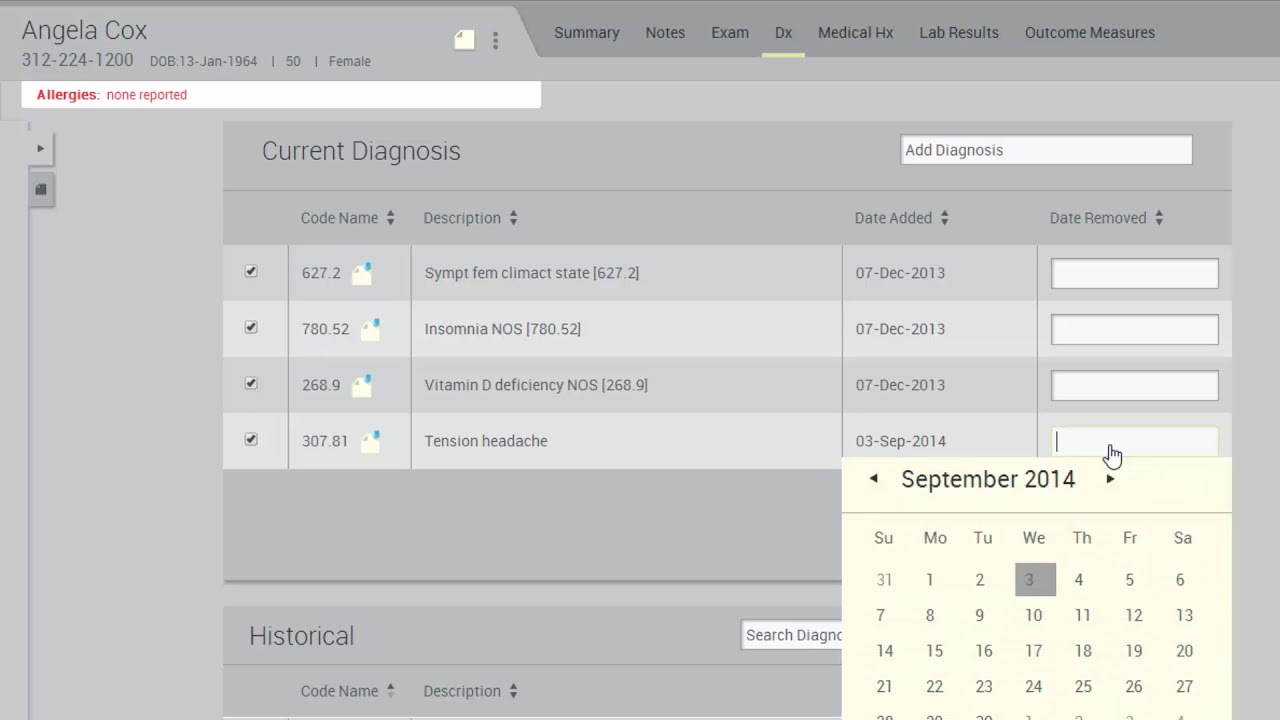Select the Dx tab
Screen dimensions: 1280x720
point(783,32)
